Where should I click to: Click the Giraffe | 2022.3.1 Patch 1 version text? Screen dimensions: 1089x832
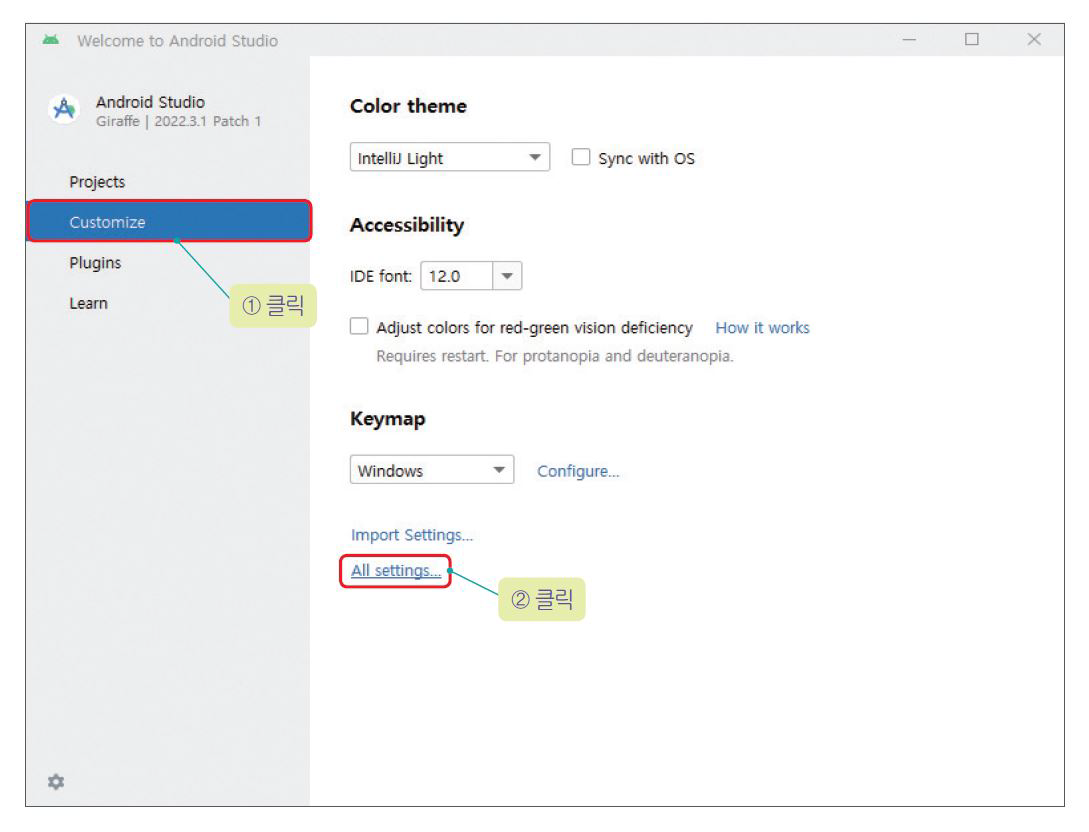(178, 122)
